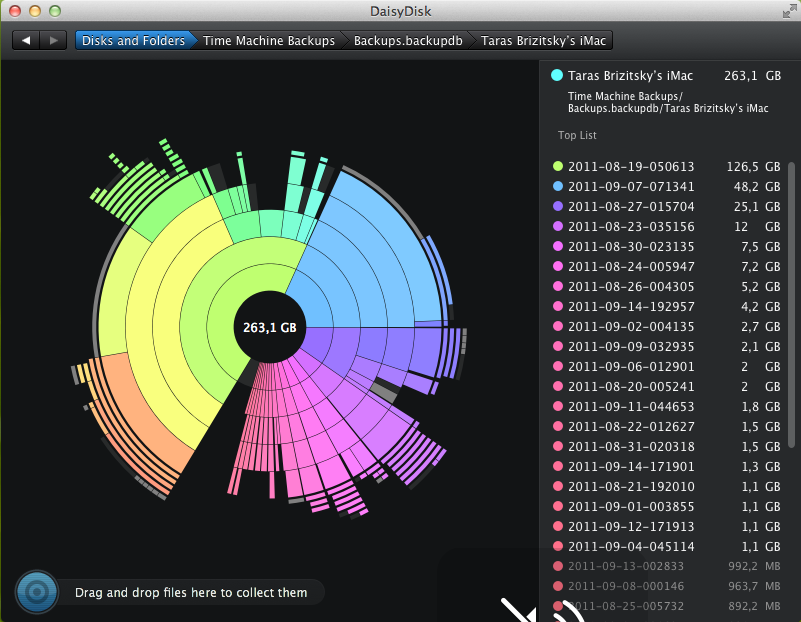This screenshot has width=801, height=622.
Task: Open the 2011-09-12-171913 entry
Action: click(667, 526)
